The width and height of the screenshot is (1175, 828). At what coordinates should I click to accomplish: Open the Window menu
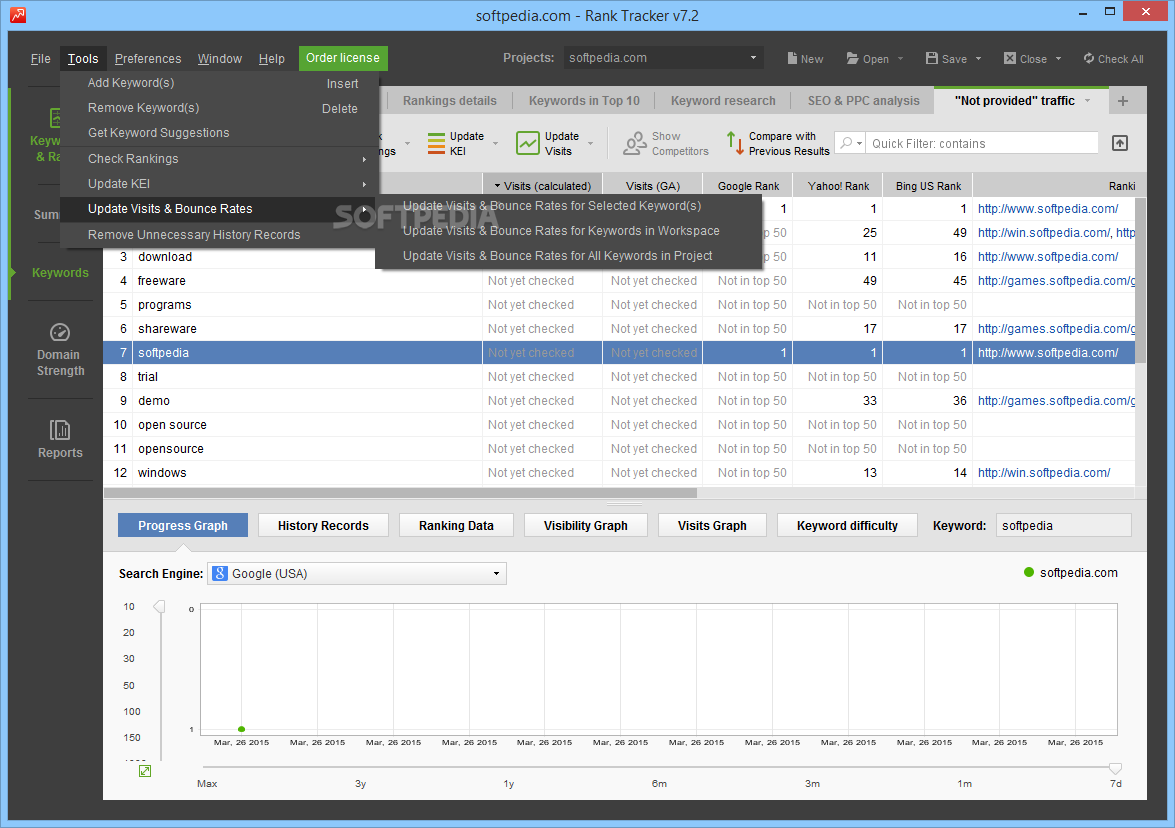tap(220, 58)
